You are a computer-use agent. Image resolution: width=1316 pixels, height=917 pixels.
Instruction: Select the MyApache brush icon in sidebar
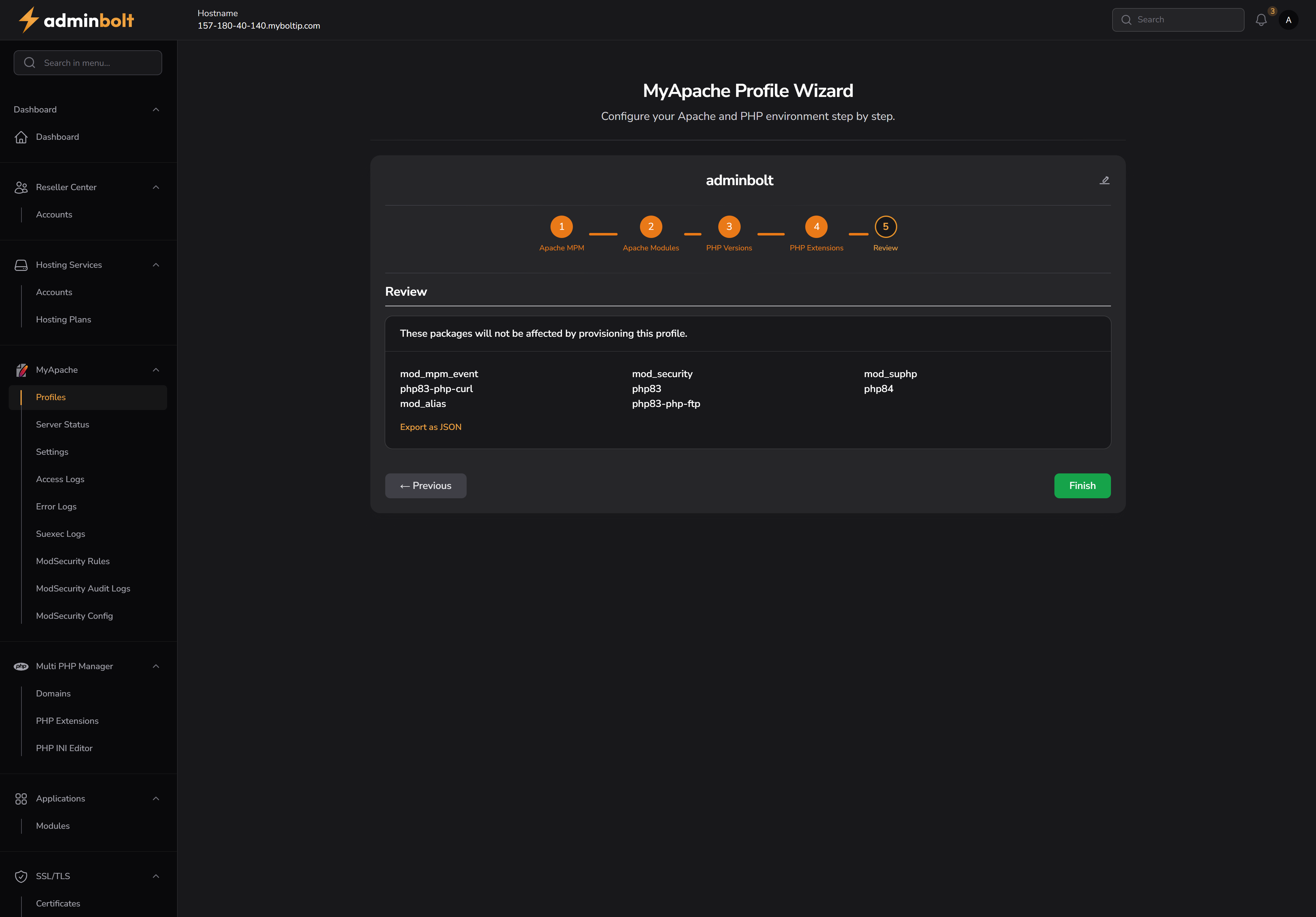21,370
